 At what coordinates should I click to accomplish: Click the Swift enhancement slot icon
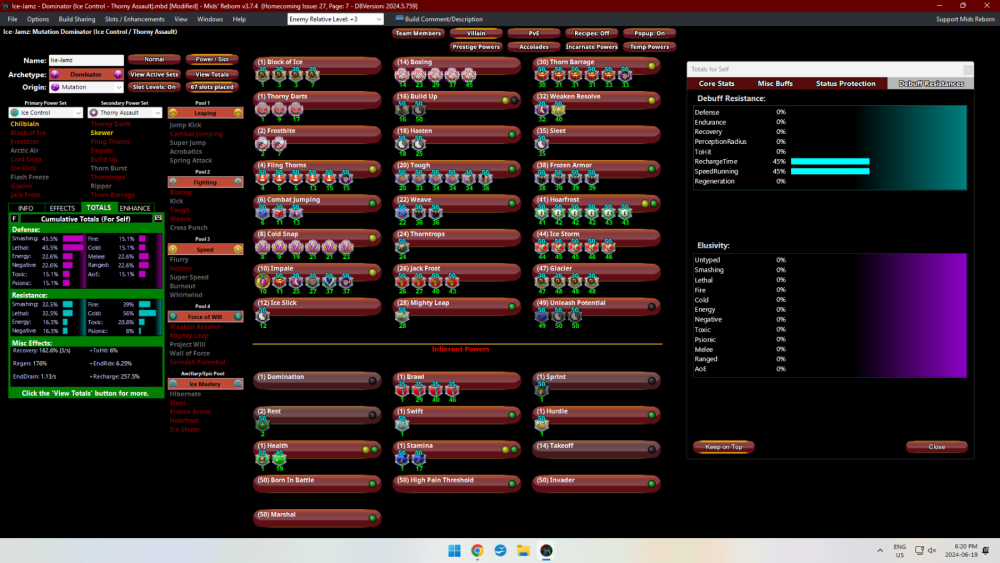coord(402,423)
